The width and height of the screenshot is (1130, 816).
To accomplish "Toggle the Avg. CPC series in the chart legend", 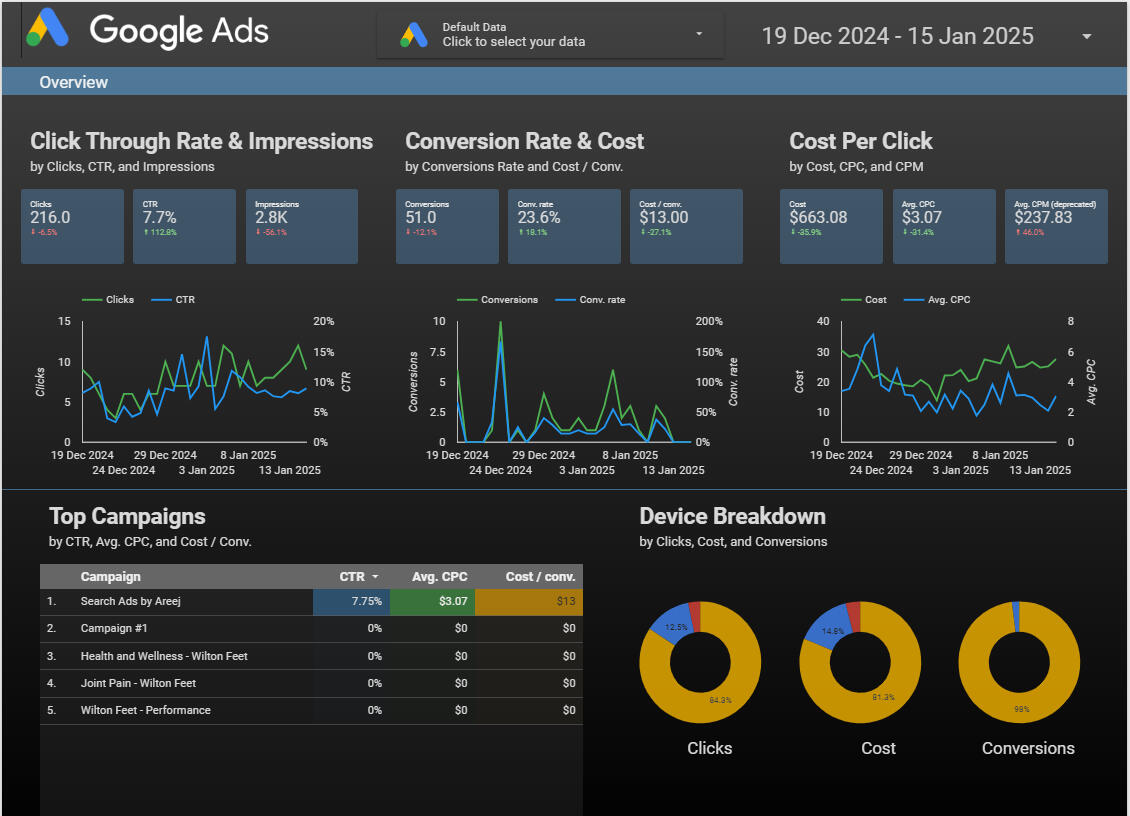I will click(x=938, y=299).
